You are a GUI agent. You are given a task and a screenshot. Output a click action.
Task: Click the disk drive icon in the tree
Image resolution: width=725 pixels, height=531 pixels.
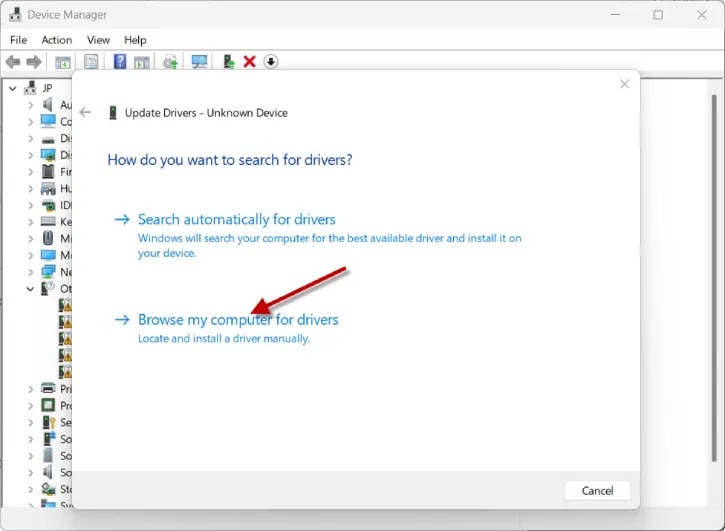[x=48, y=139]
